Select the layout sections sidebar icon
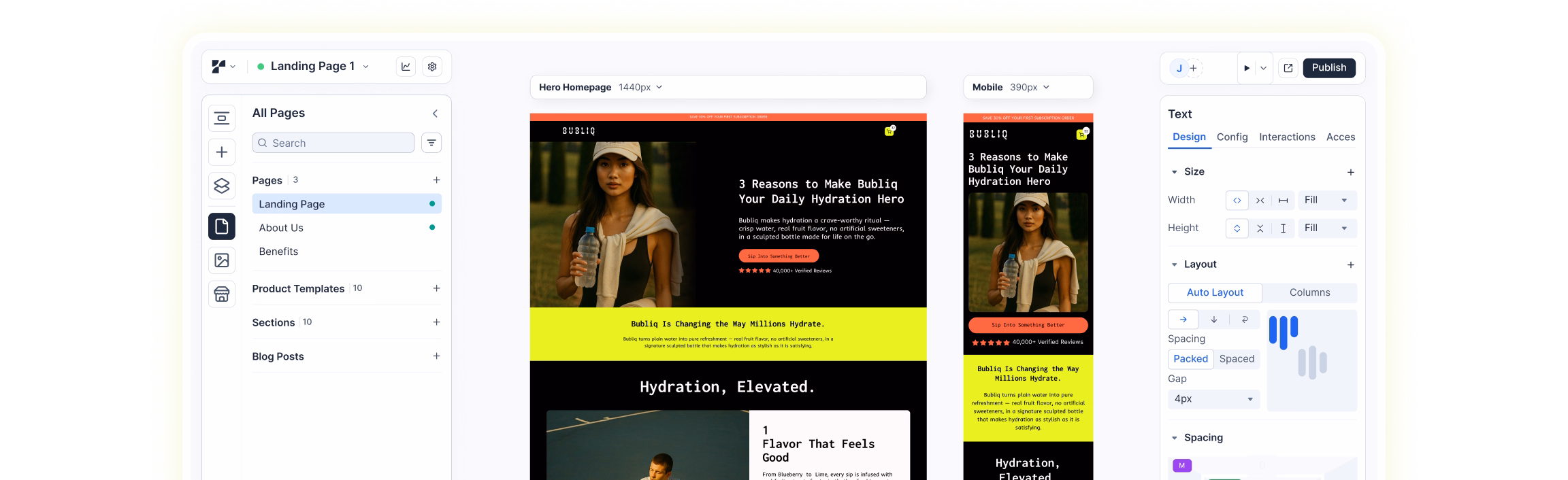The image size is (1568, 480). (x=222, y=118)
